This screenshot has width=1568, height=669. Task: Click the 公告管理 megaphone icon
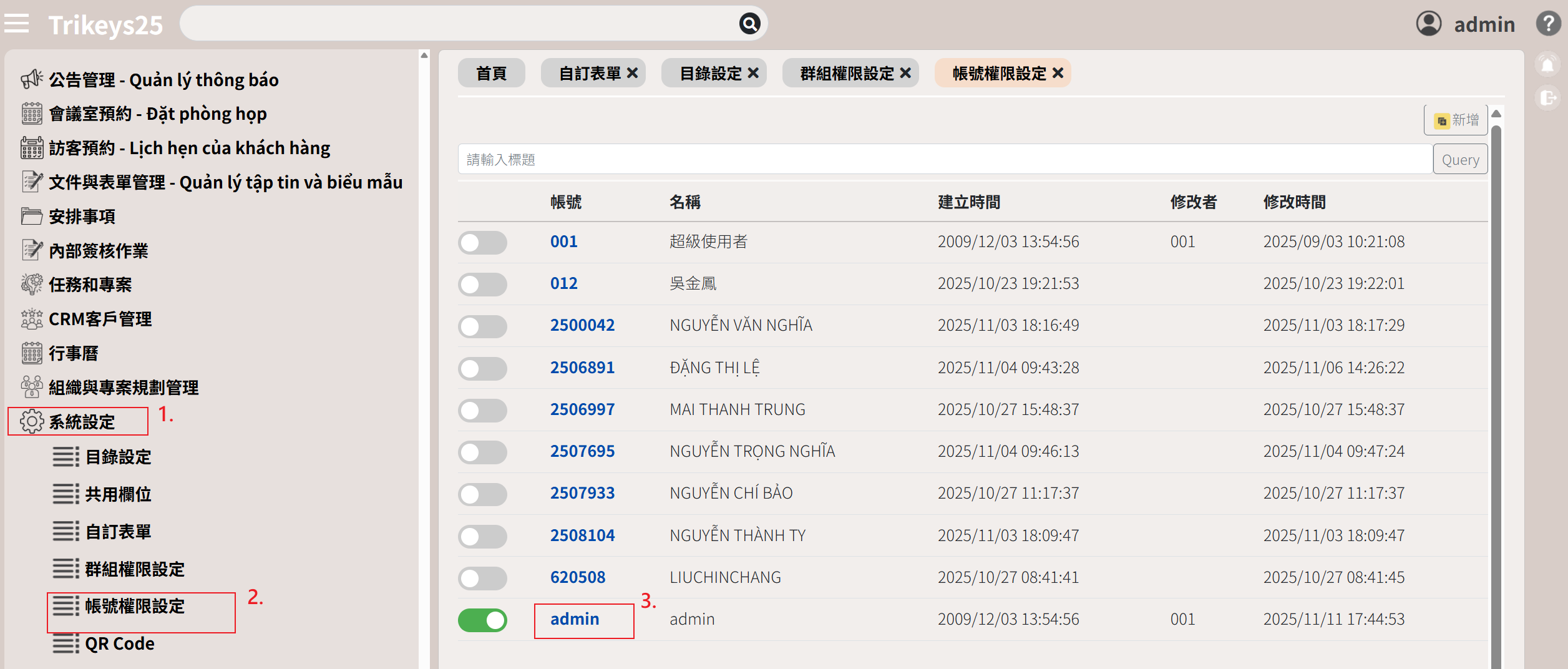31,79
